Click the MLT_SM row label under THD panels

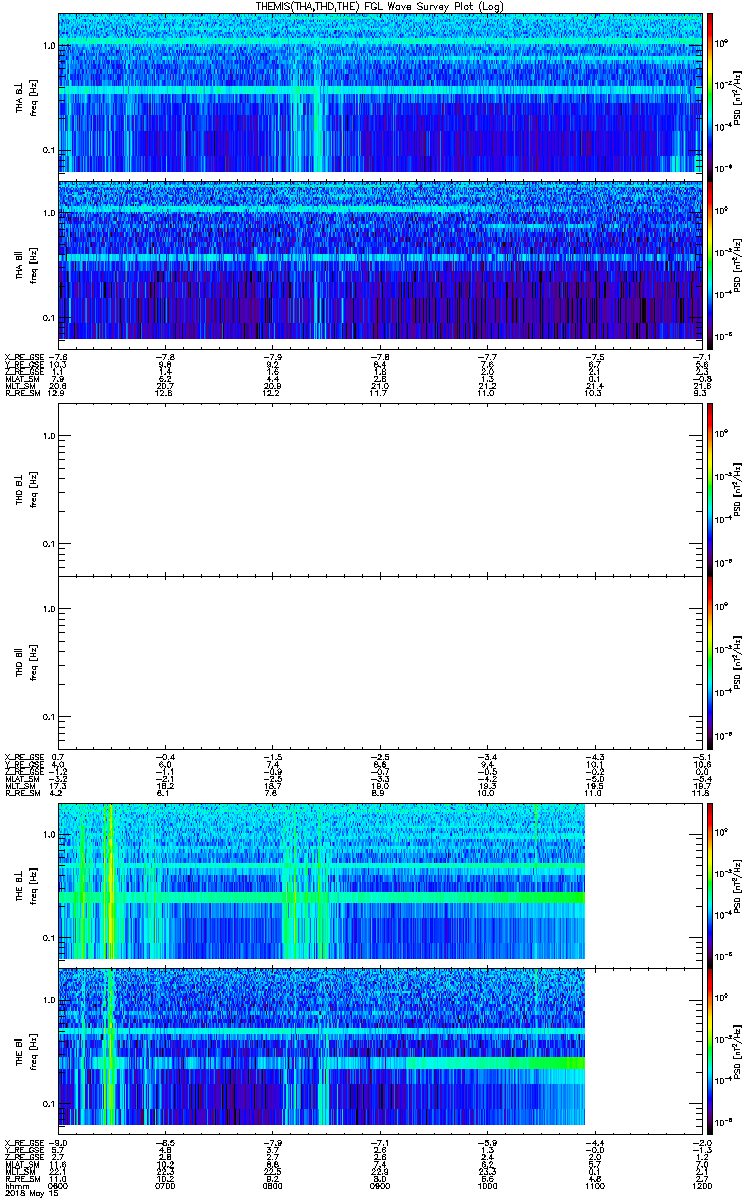pos(20,788)
